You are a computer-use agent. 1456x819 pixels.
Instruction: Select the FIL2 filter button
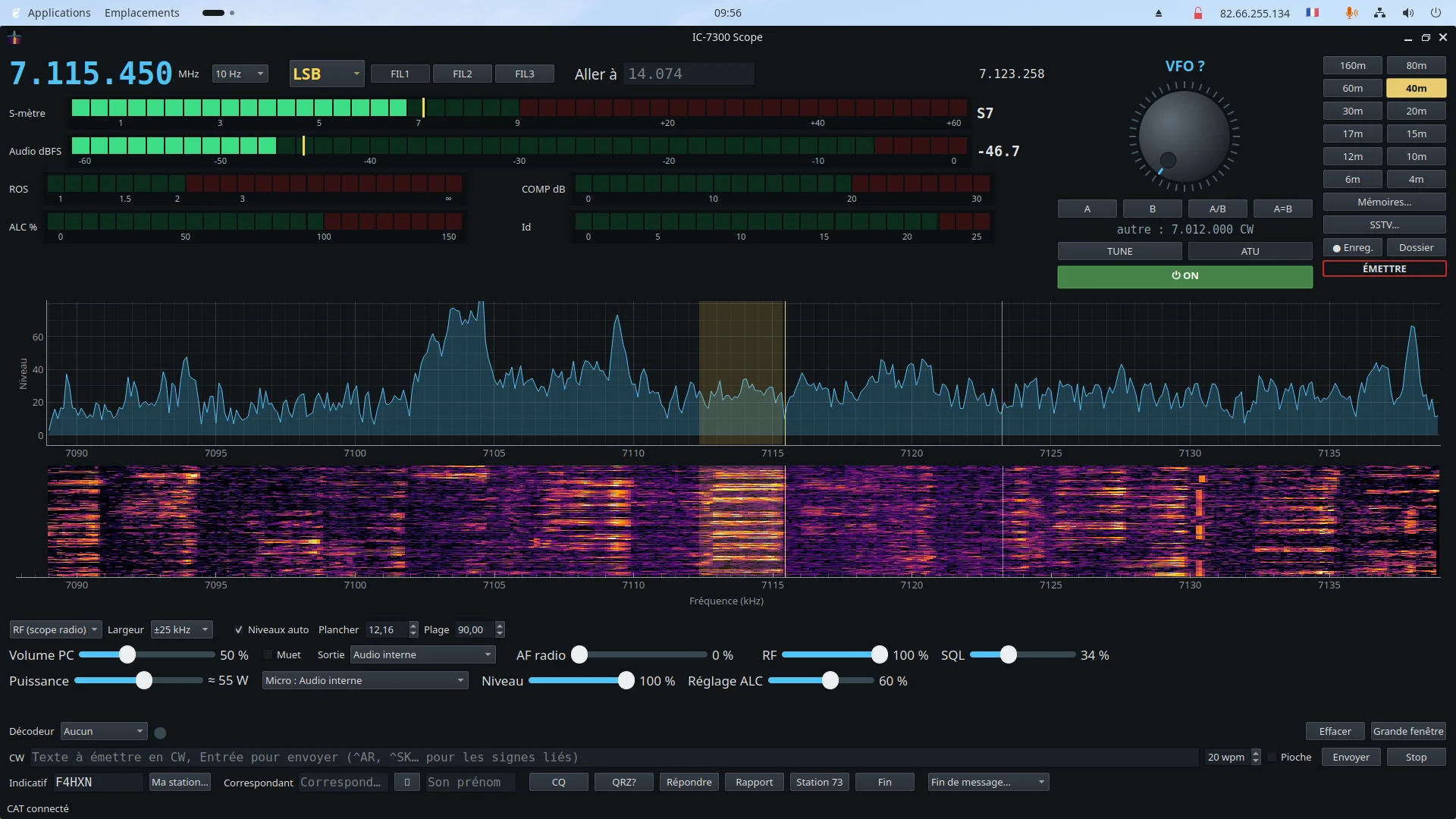click(462, 74)
